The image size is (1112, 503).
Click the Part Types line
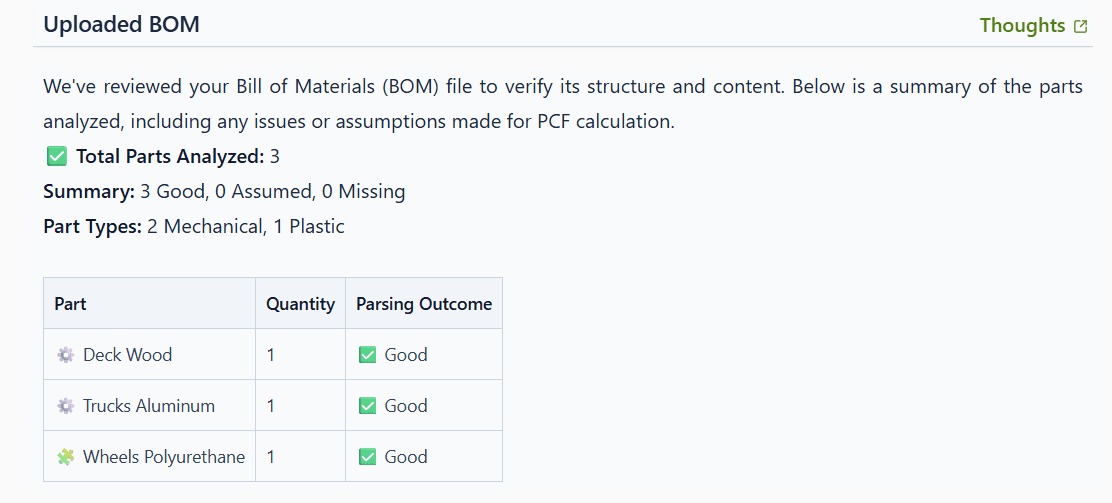[193, 226]
